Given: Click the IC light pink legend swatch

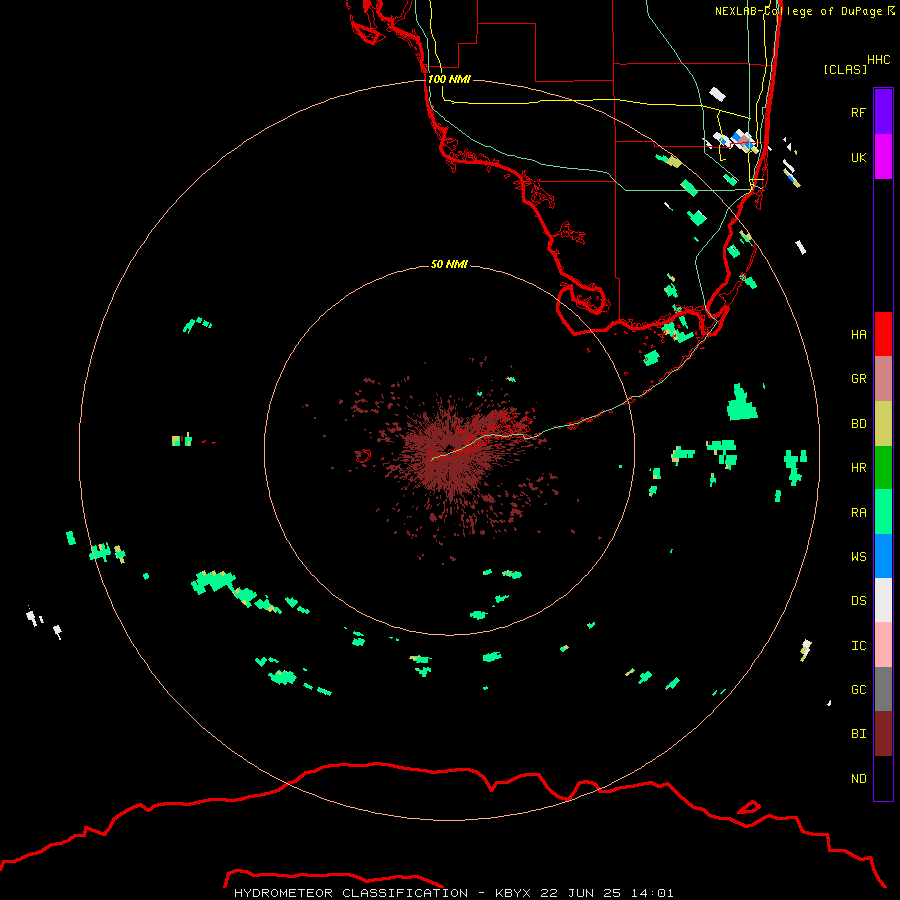Looking at the screenshot, I should point(883,645).
